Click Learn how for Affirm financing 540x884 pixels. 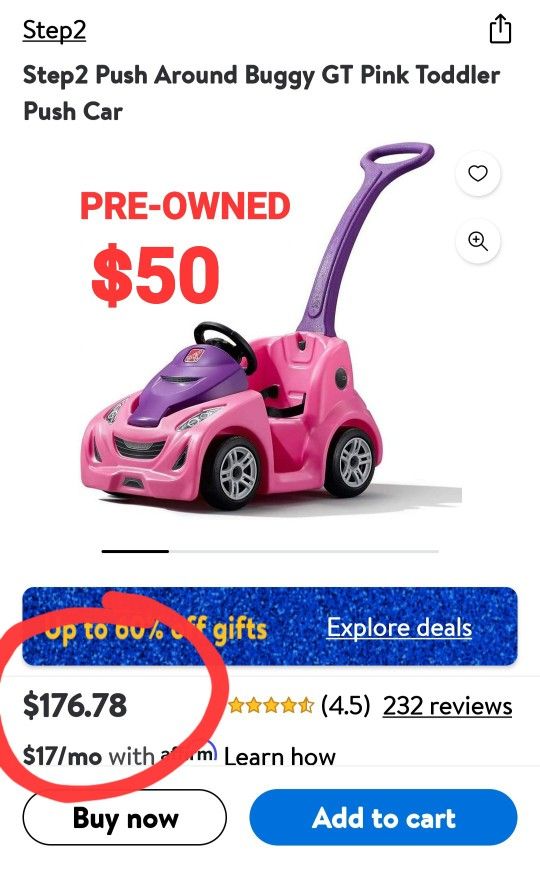click(x=280, y=756)
